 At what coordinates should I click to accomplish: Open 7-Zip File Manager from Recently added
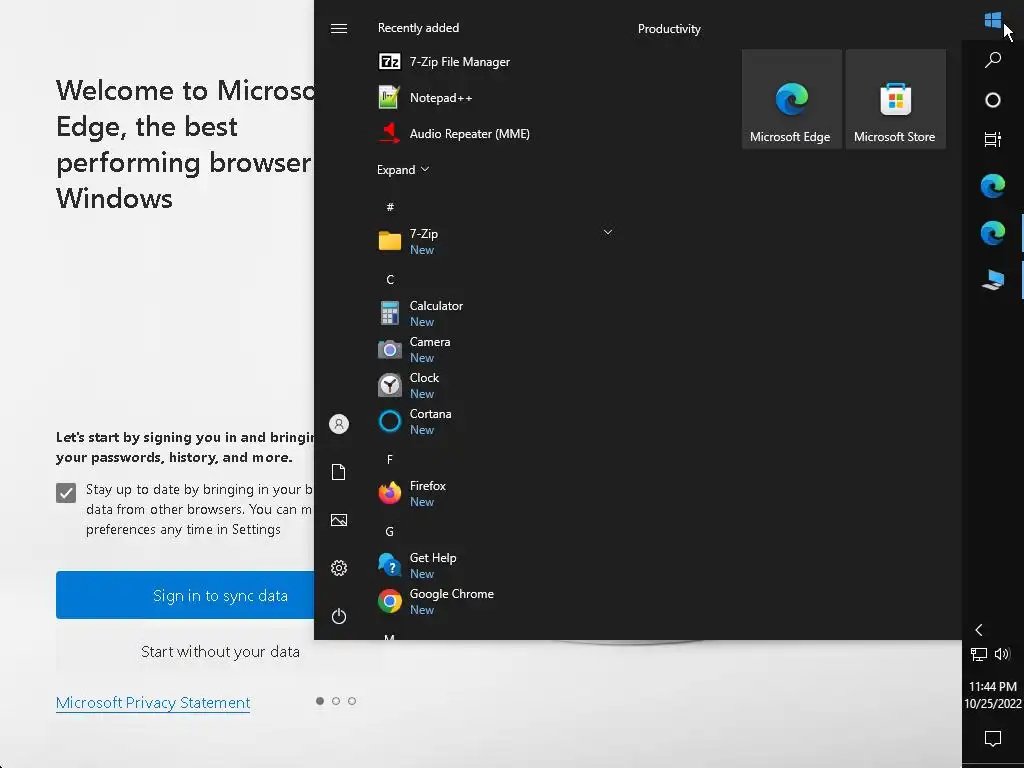[496, 61]
